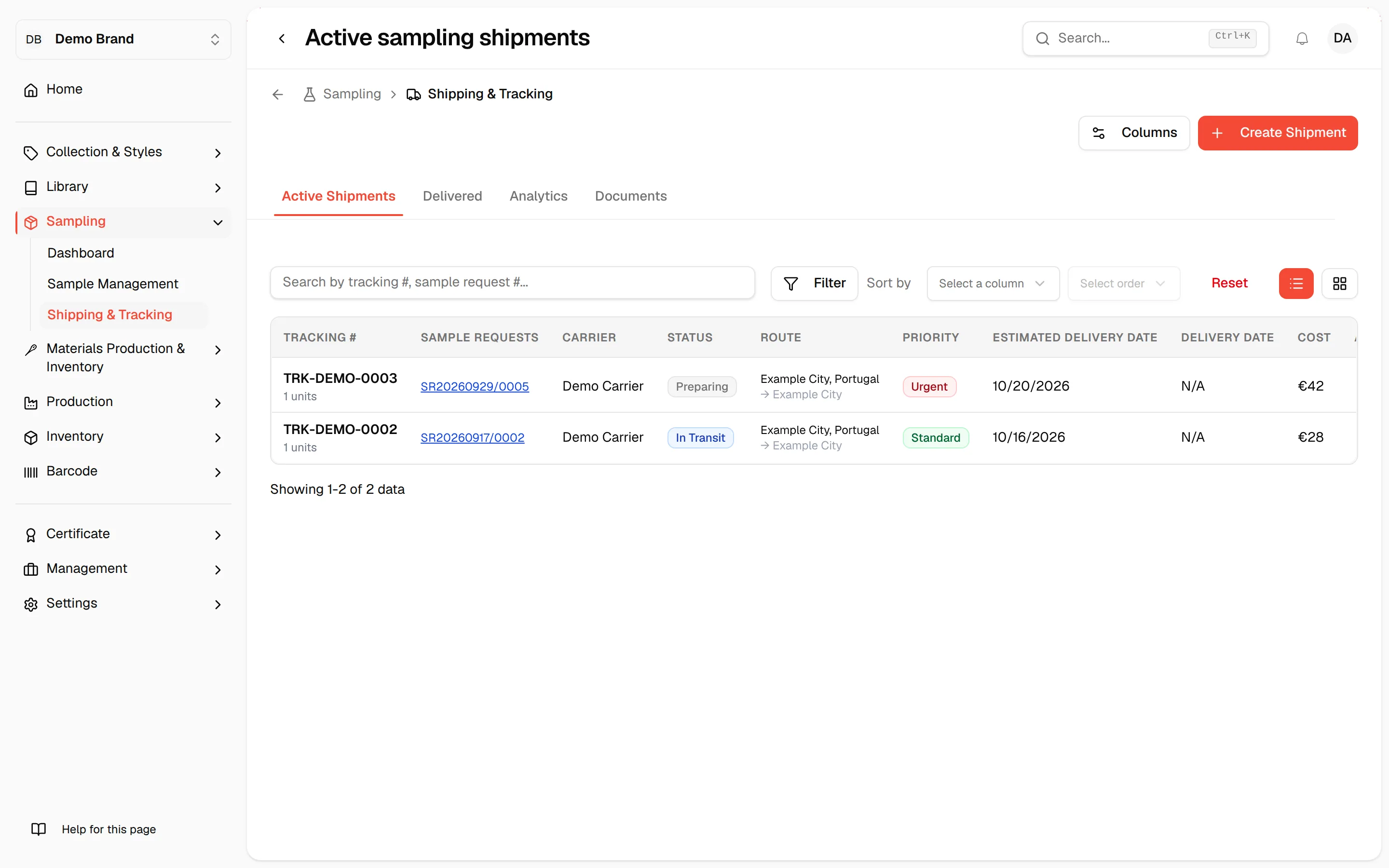Open the Demo Brand switcher
The image size is (1389, 868).
(123, 39)
